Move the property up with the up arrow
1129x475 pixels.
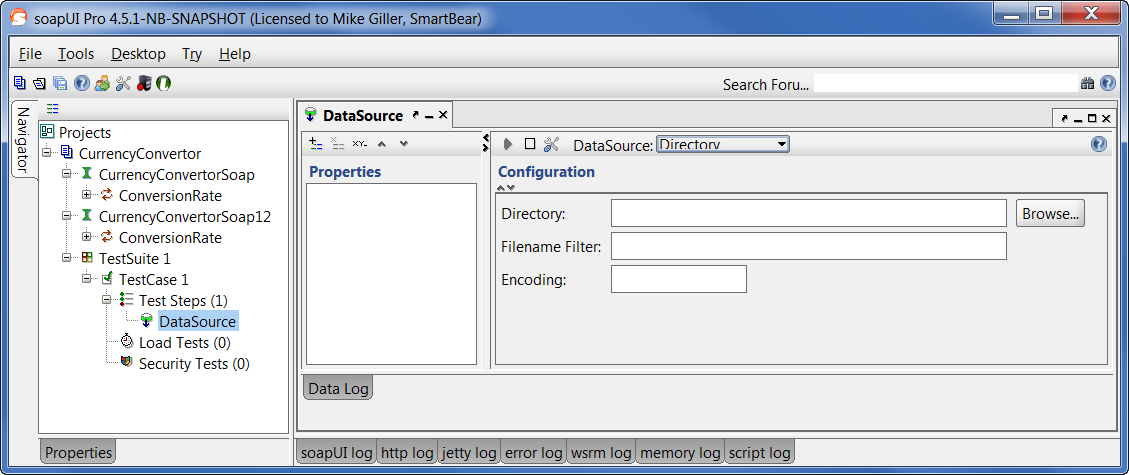tap(382, 144)
